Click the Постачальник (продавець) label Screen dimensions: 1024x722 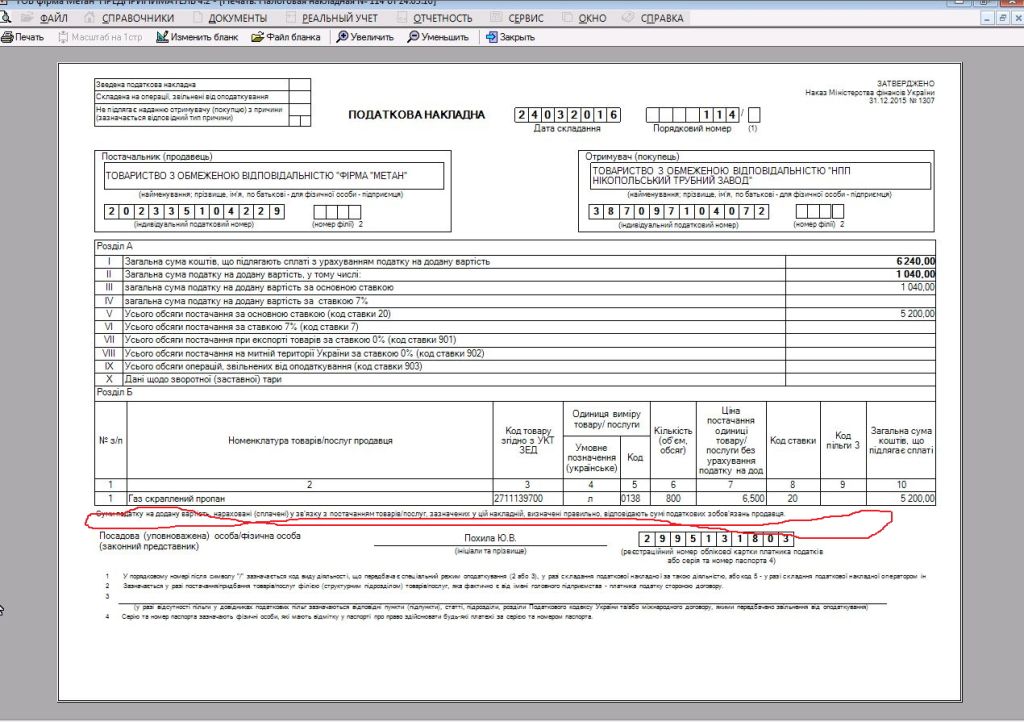pos(157,157)
